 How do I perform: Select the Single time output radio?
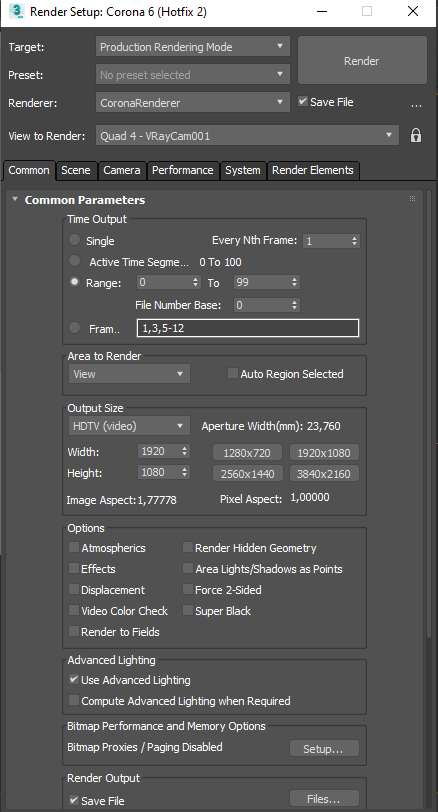tap(75, 239)
